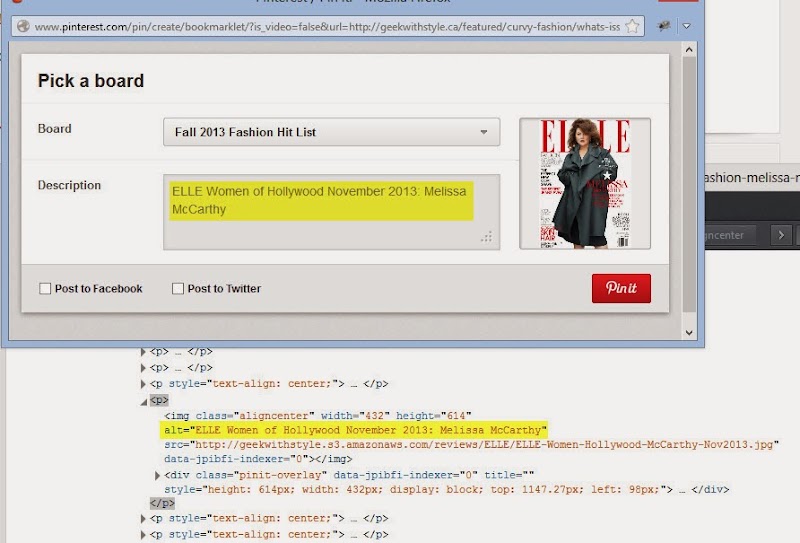Click the globe site identity icon

(23, 26)
